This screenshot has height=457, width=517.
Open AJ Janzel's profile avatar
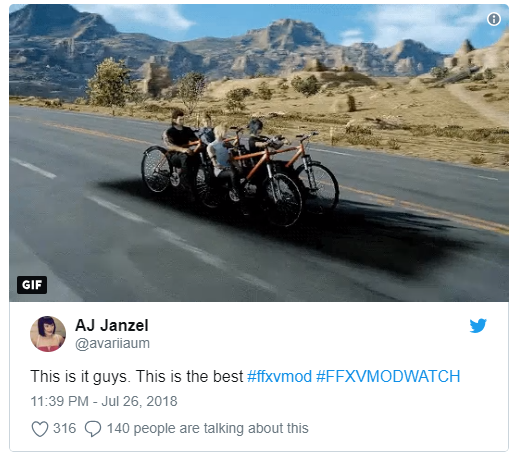point(48,334)
